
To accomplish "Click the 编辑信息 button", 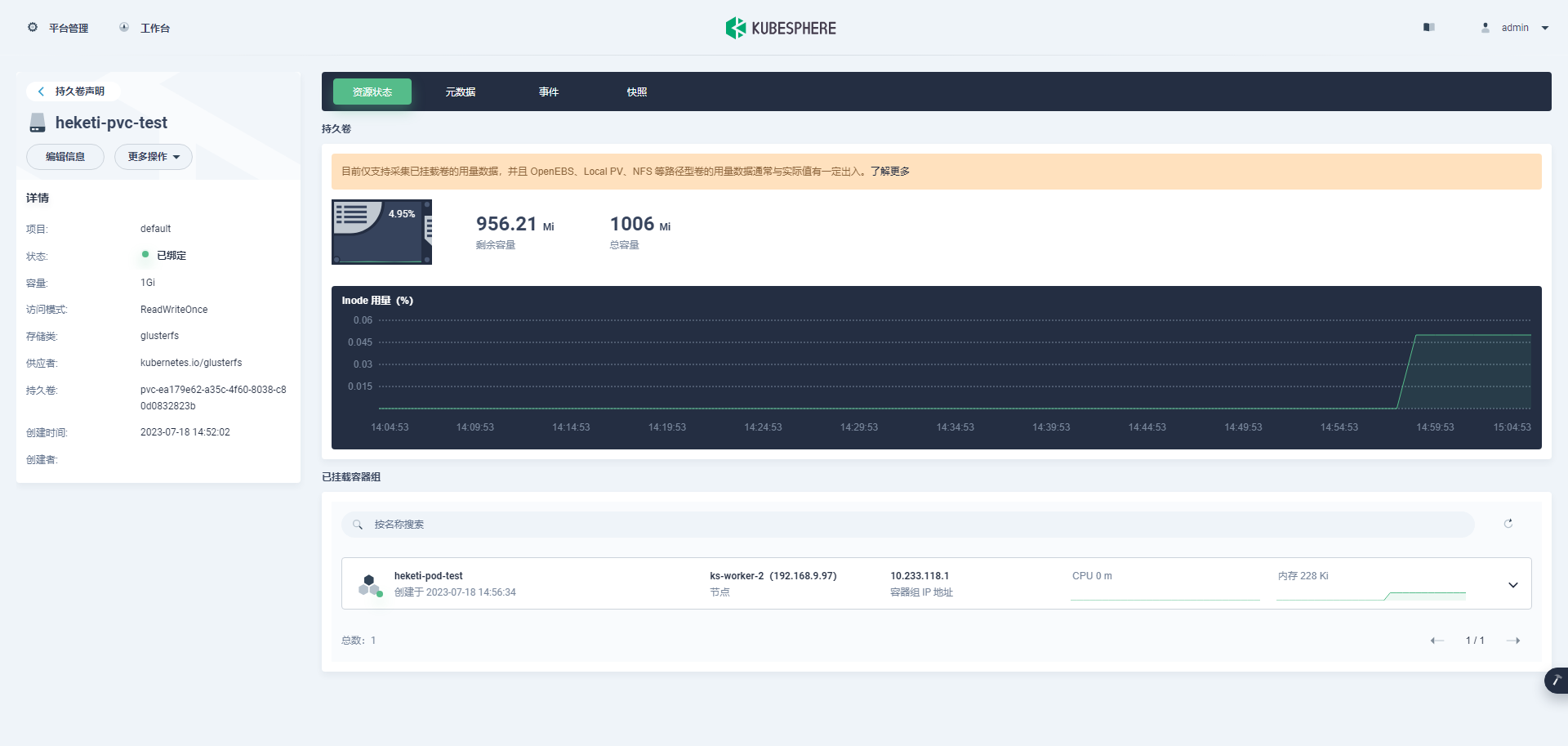I will (65, 157).
